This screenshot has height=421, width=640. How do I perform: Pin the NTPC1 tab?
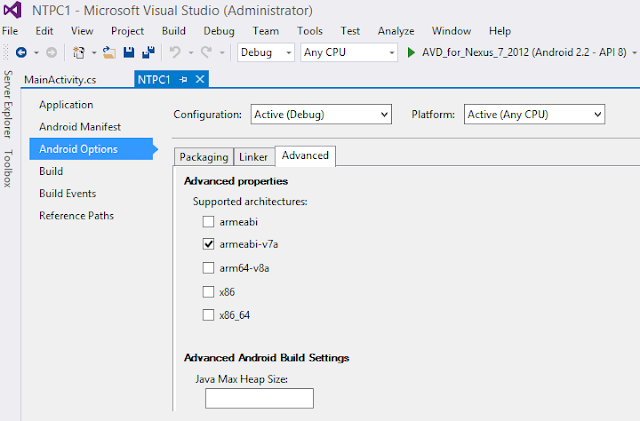[183, 79]
